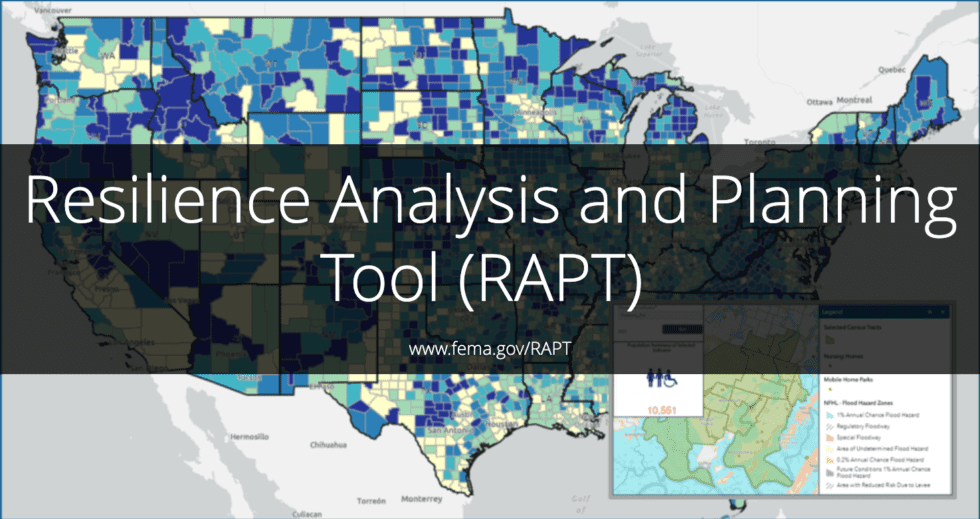Click the 'Legend' panel title
Screen dimensions: 980x519
[x=832, y=311]
